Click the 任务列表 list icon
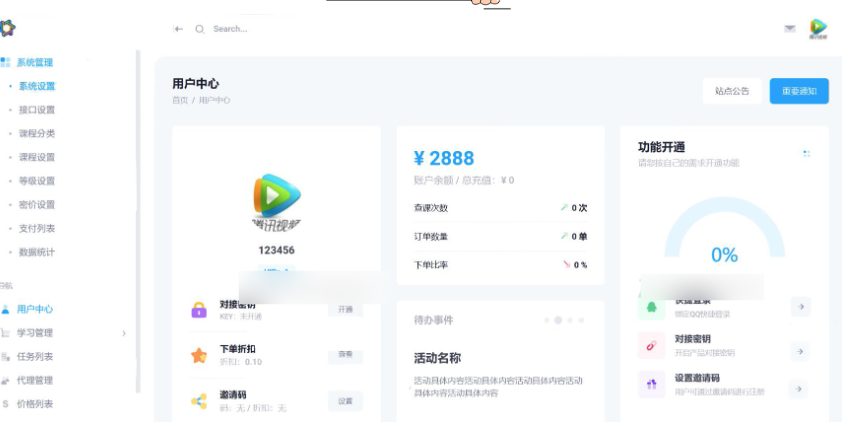The width and height of the screenshot is (842, 431). tap(5, 356)
